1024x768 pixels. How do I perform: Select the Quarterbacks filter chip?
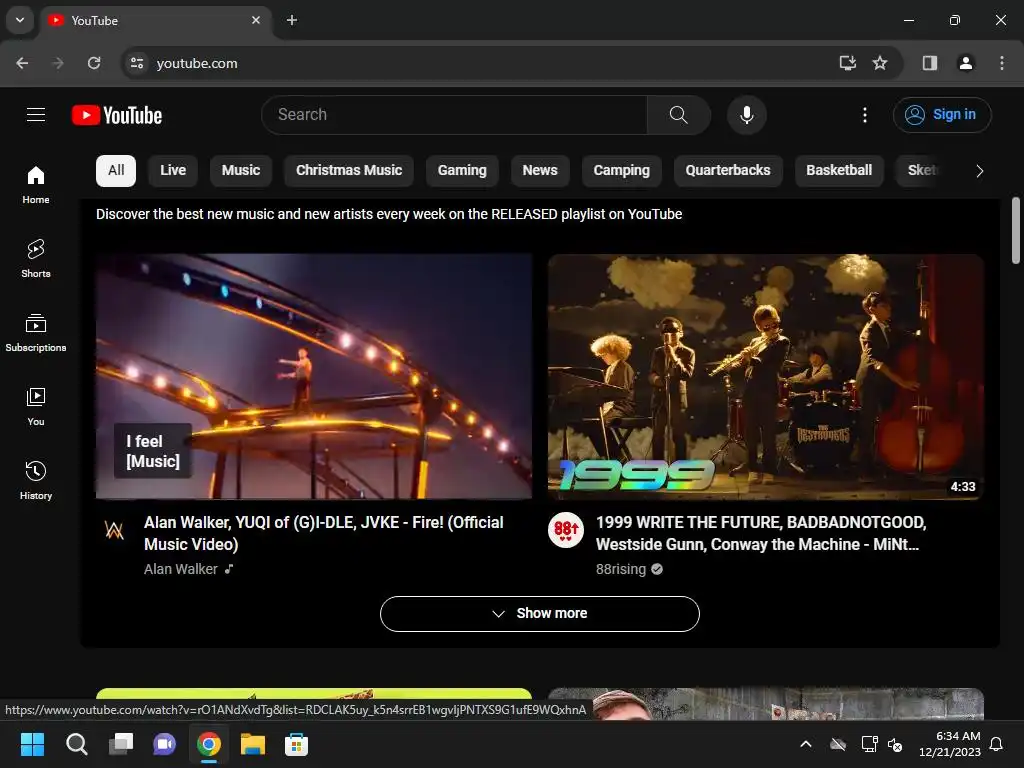[x=728, y=170]
